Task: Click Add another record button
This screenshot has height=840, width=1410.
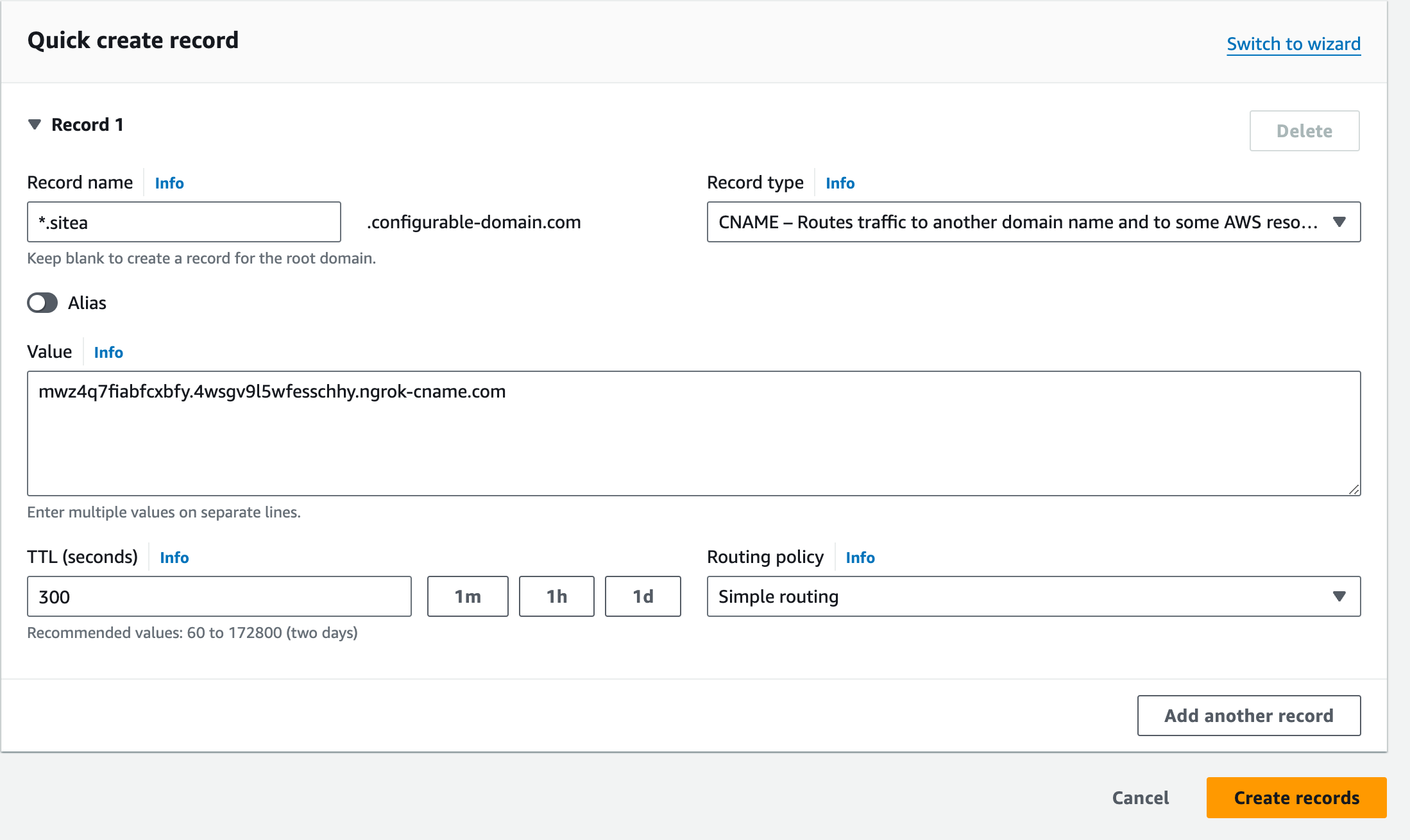Action: coord(1248,716)
